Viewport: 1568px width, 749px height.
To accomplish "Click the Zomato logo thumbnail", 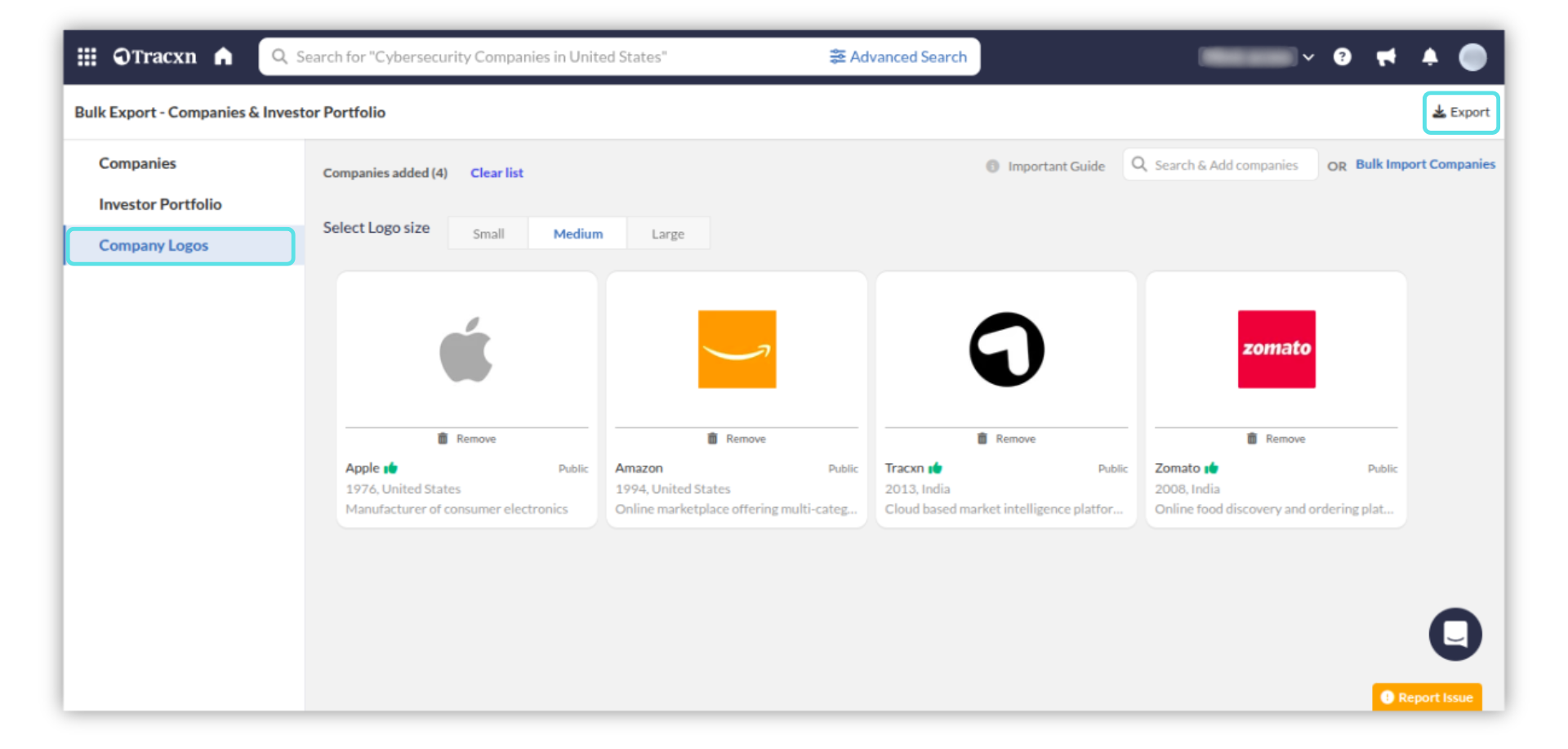I will click(x=1276, y=349).
